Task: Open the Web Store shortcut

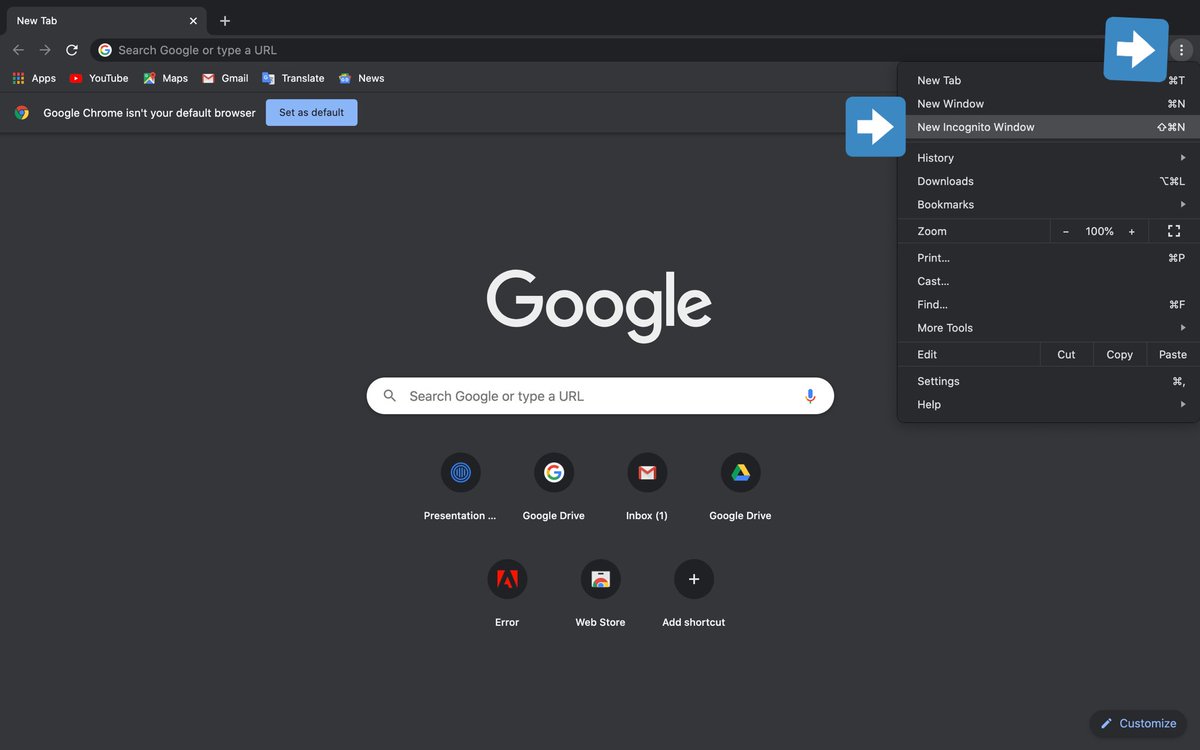Action: click(600, 593)
